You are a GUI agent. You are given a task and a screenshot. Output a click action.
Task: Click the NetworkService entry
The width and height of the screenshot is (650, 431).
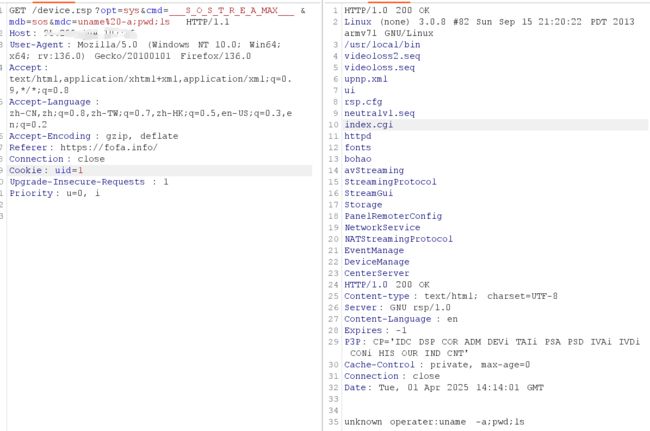coord(382,228)
